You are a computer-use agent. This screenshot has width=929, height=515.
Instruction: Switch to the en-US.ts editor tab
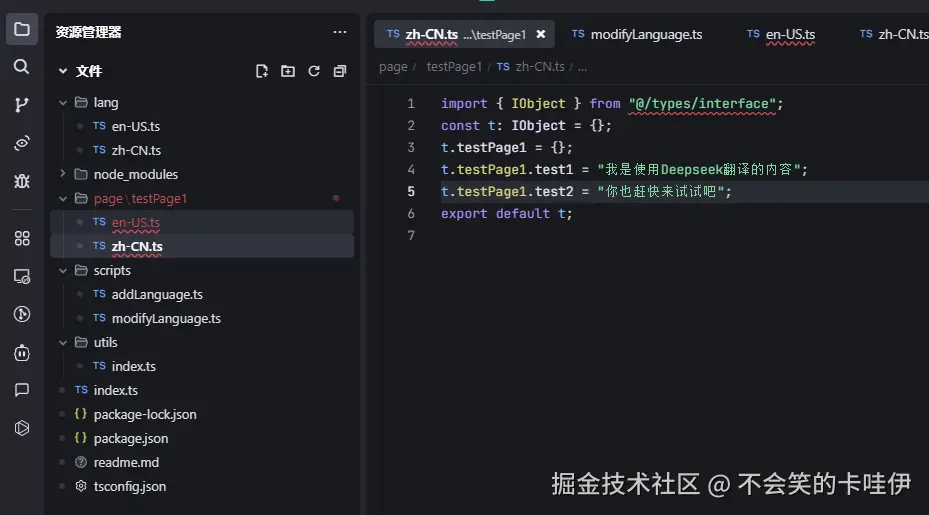pyautogui.click(x=781, y=34)
